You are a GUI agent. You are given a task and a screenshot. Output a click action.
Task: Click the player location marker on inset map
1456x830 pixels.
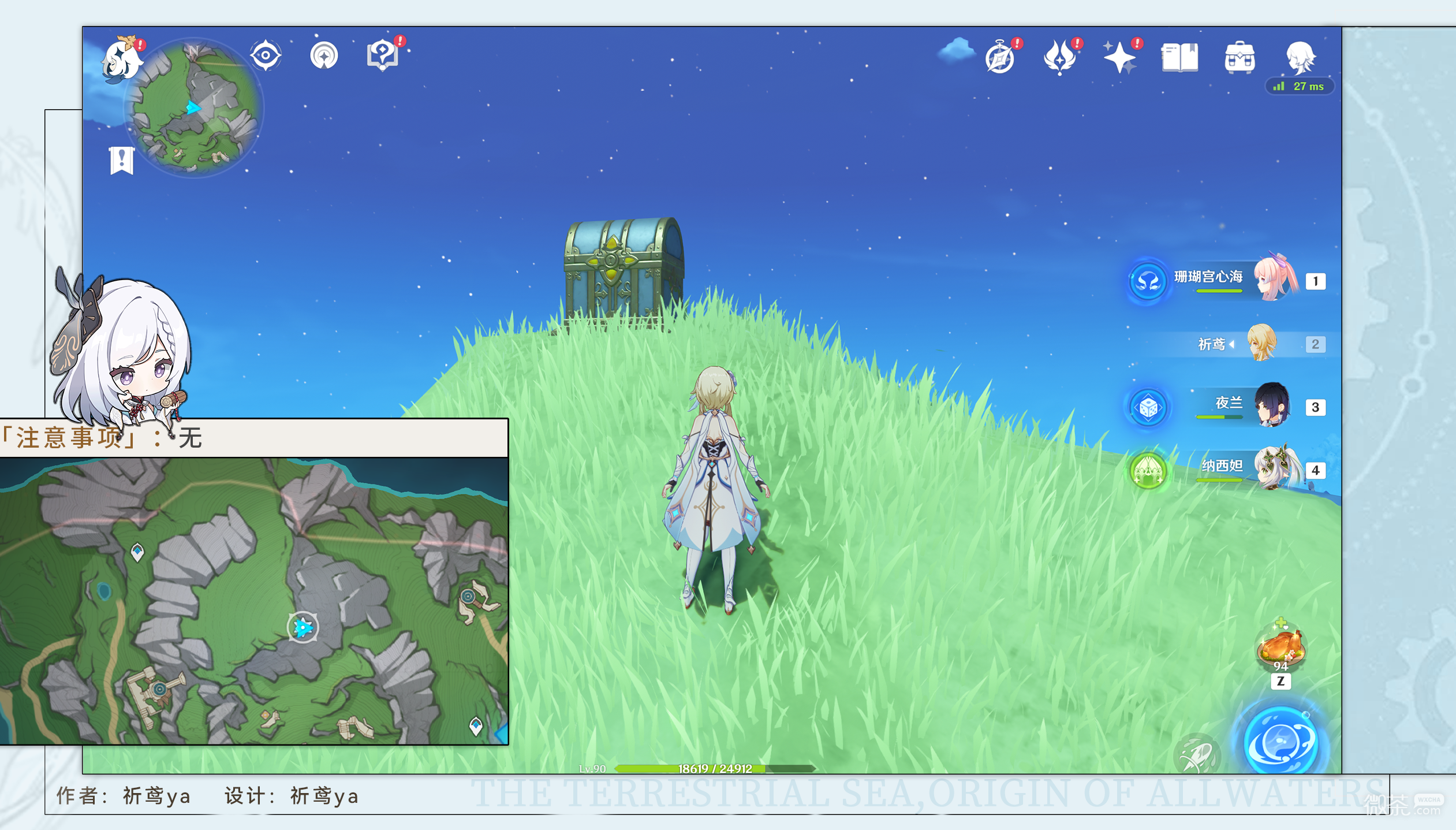[303, 627]
